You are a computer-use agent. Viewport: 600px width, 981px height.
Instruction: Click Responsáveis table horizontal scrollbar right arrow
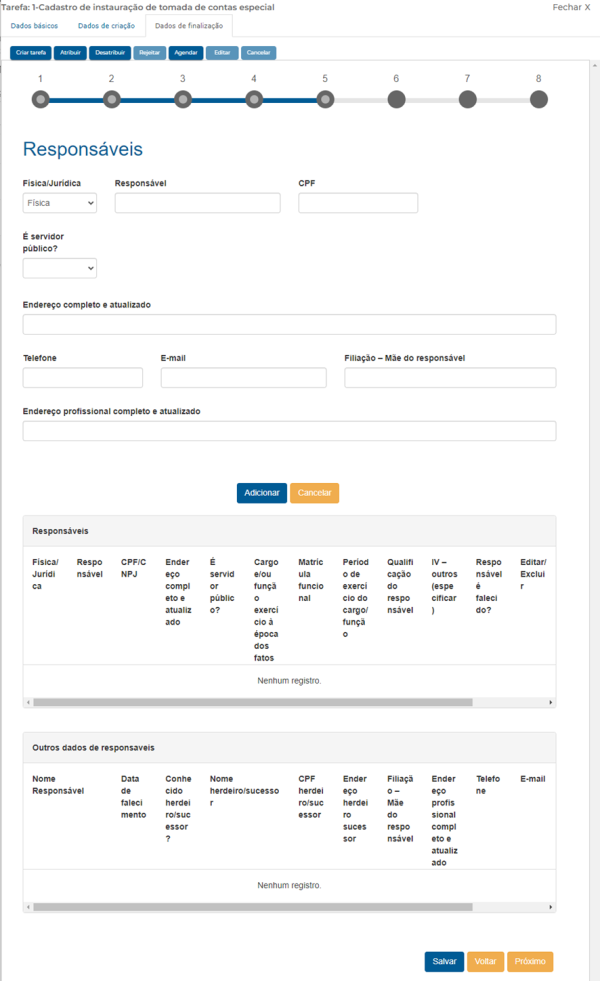pos(551,703)
